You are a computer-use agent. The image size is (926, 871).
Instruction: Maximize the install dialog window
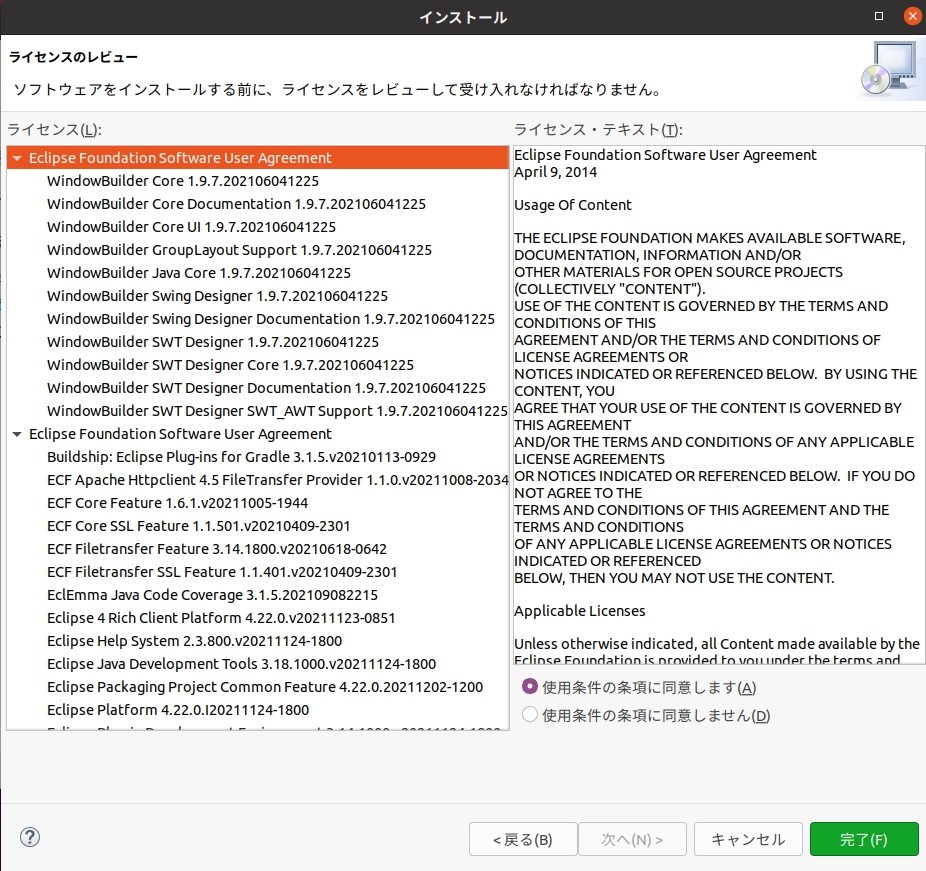coord(878,17)
